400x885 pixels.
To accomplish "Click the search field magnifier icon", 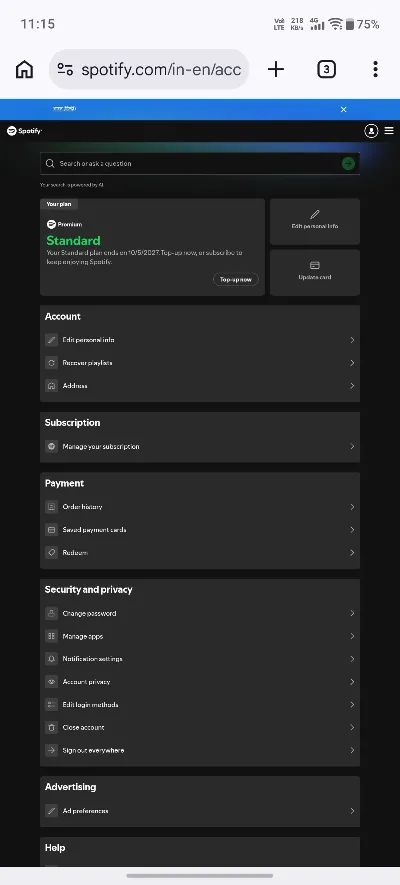I will tap(50, 164).
